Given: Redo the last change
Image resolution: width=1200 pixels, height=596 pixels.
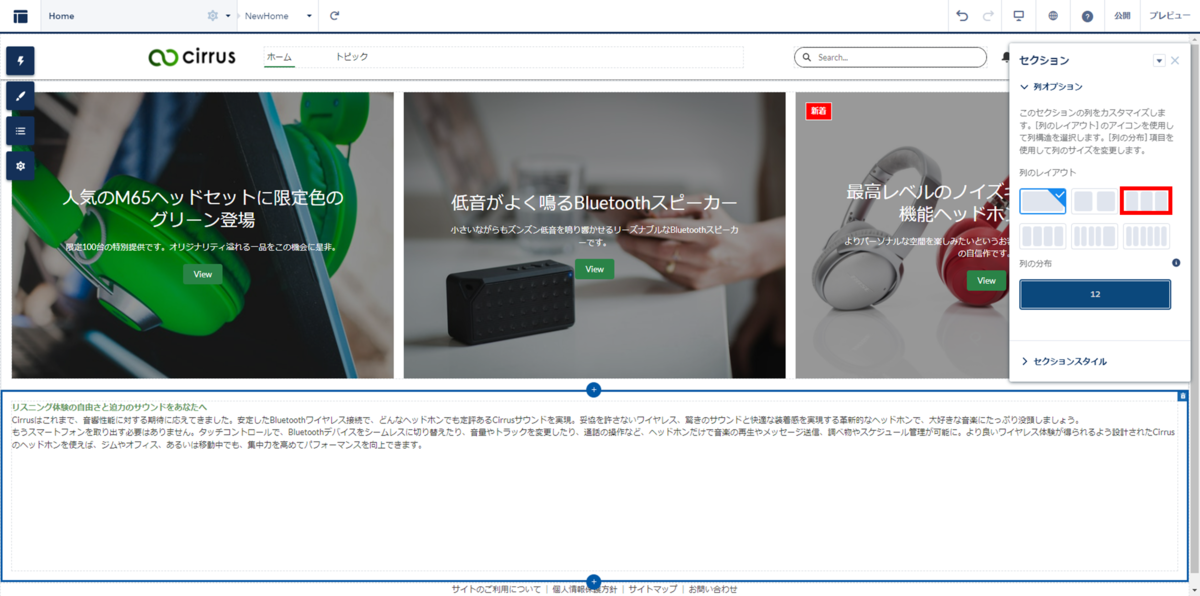Looking at the screenshot, I should click(x=988, y=16).
